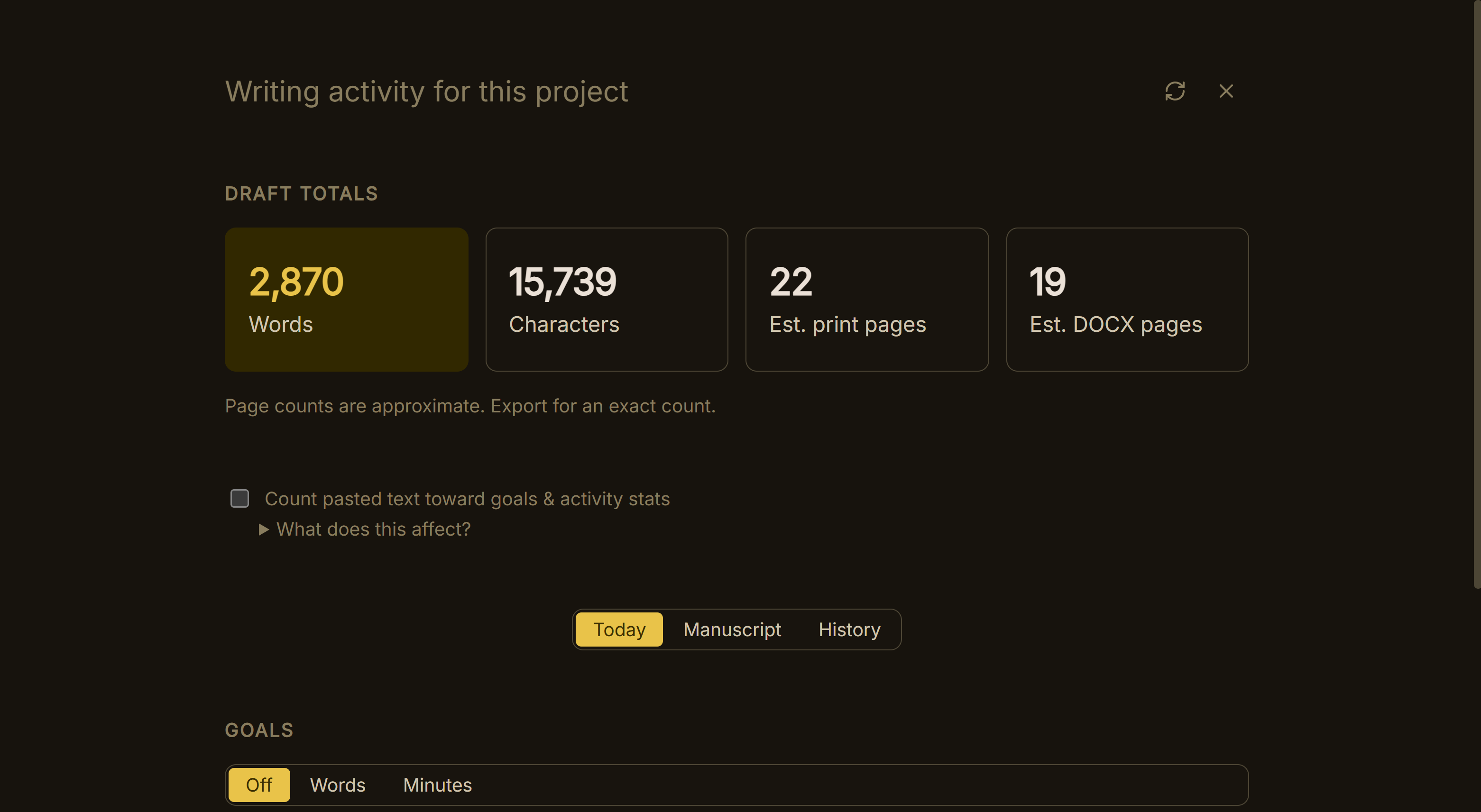Select the Est. print pages card
Screen dimensions: 1481x812
coord(867,300)
